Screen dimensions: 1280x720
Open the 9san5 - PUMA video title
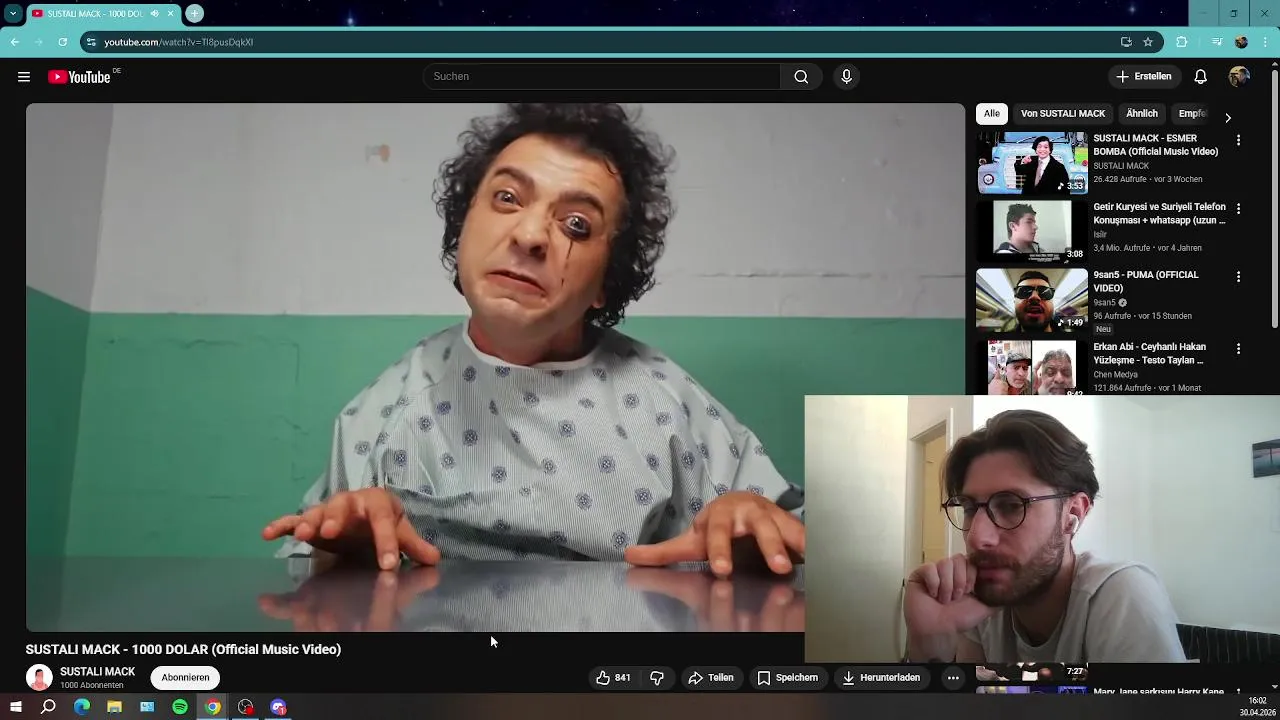[1146, 282]
